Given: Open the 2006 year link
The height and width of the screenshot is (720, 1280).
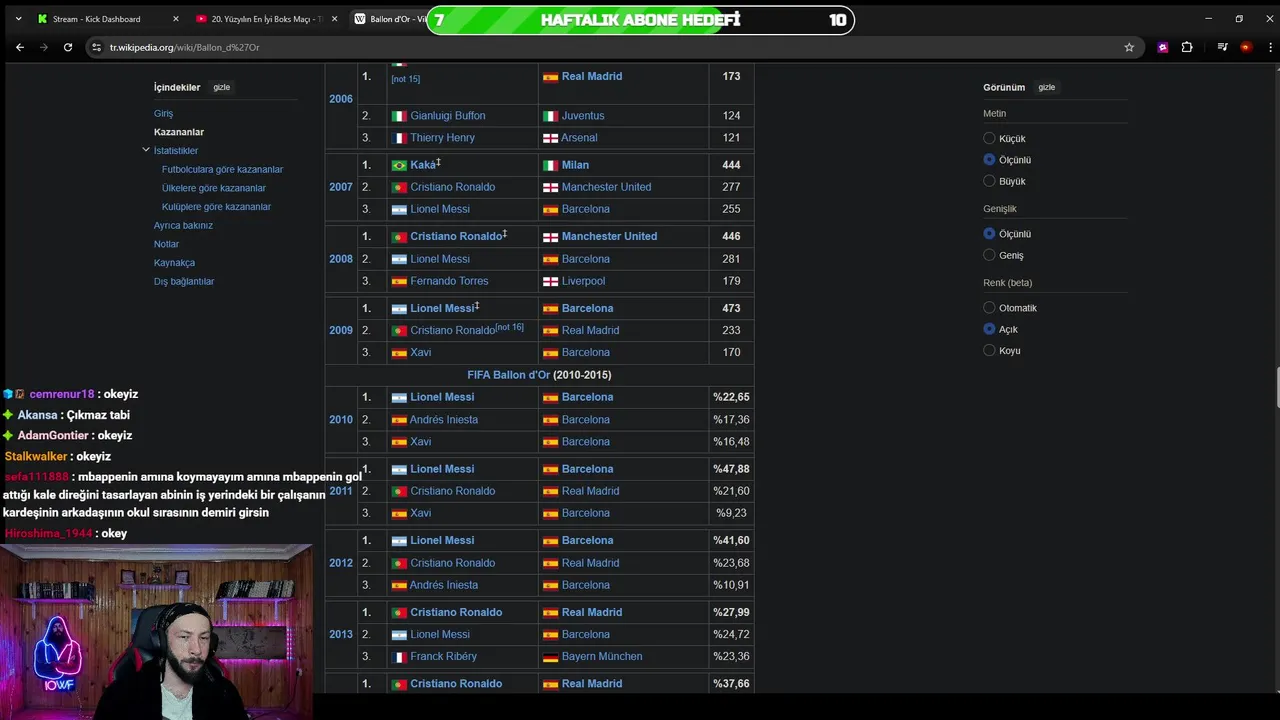Looking at the screenshot, I should coord(341,99).
